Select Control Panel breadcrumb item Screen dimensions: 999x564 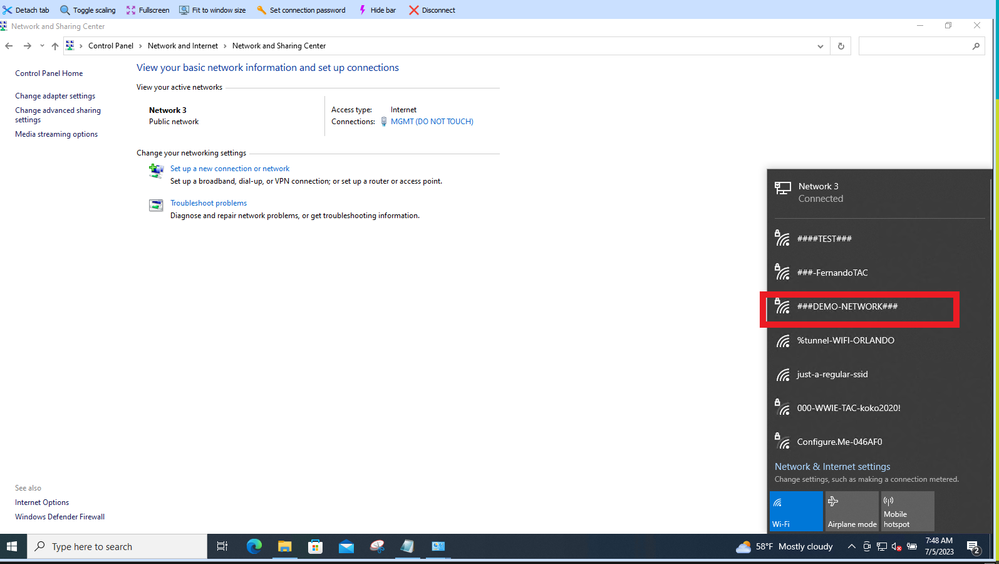click(x=110, y=46)
